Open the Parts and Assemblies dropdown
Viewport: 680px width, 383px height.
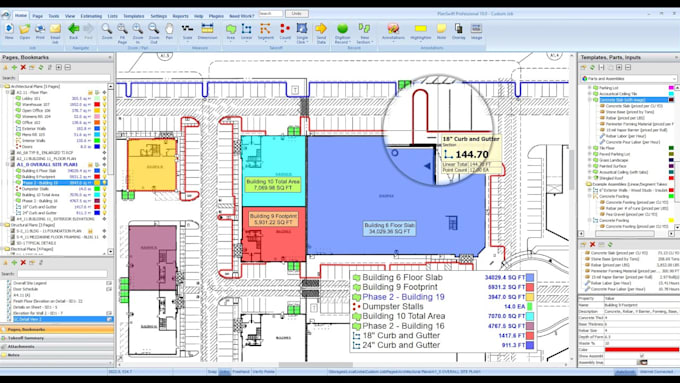click(628, 79)
